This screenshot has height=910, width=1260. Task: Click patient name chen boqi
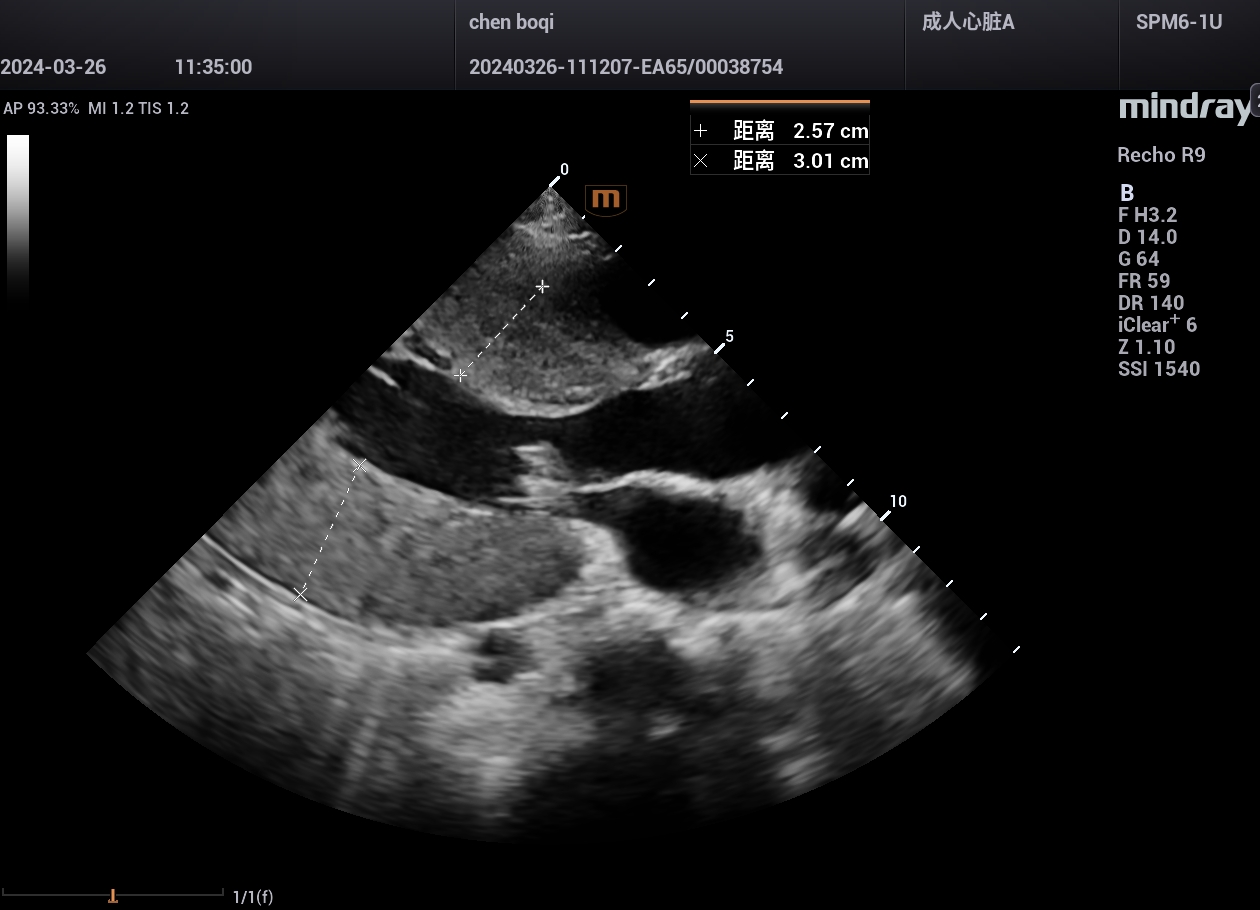click(511, 22)
